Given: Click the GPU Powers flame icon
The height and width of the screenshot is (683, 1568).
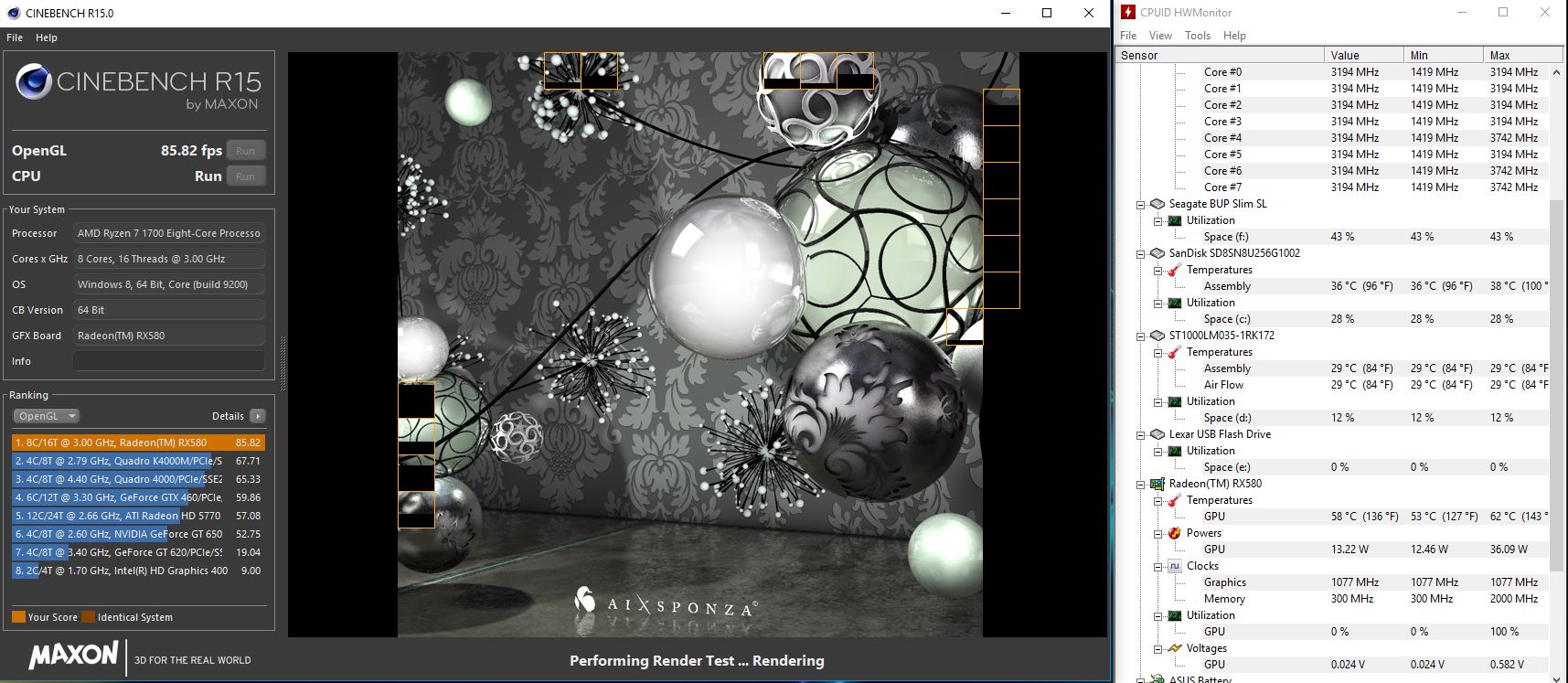Looking at the screenshot, I should click(1175, 533).
